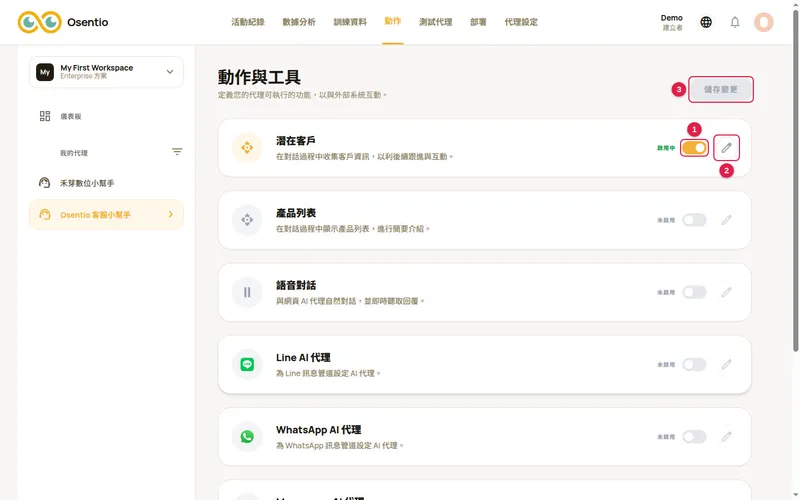Open the notifications bell
Viewport: 800px width, 500px height.
tap(735, 22)
